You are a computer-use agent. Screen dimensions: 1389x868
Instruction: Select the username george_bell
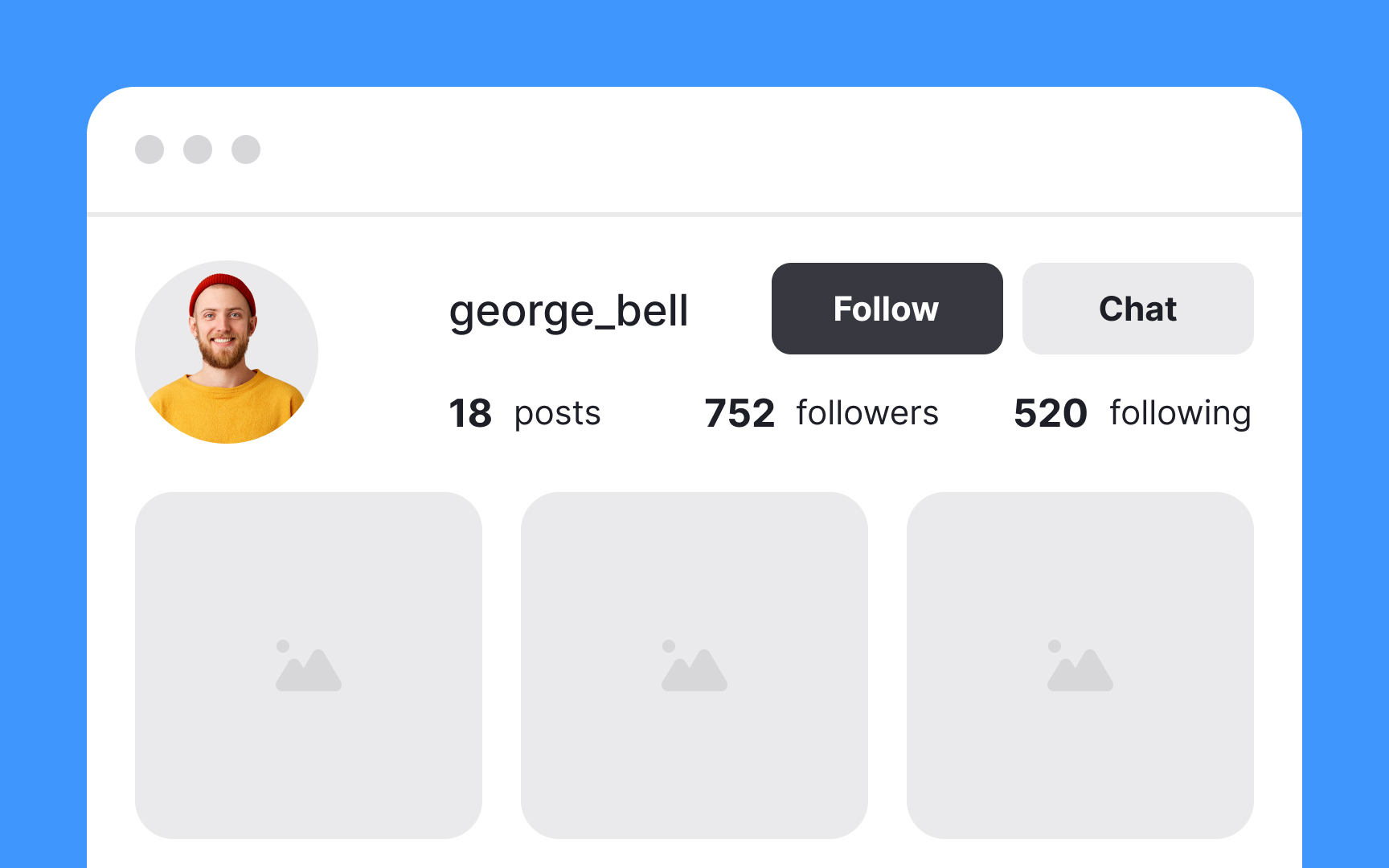[x=568, y=311]
